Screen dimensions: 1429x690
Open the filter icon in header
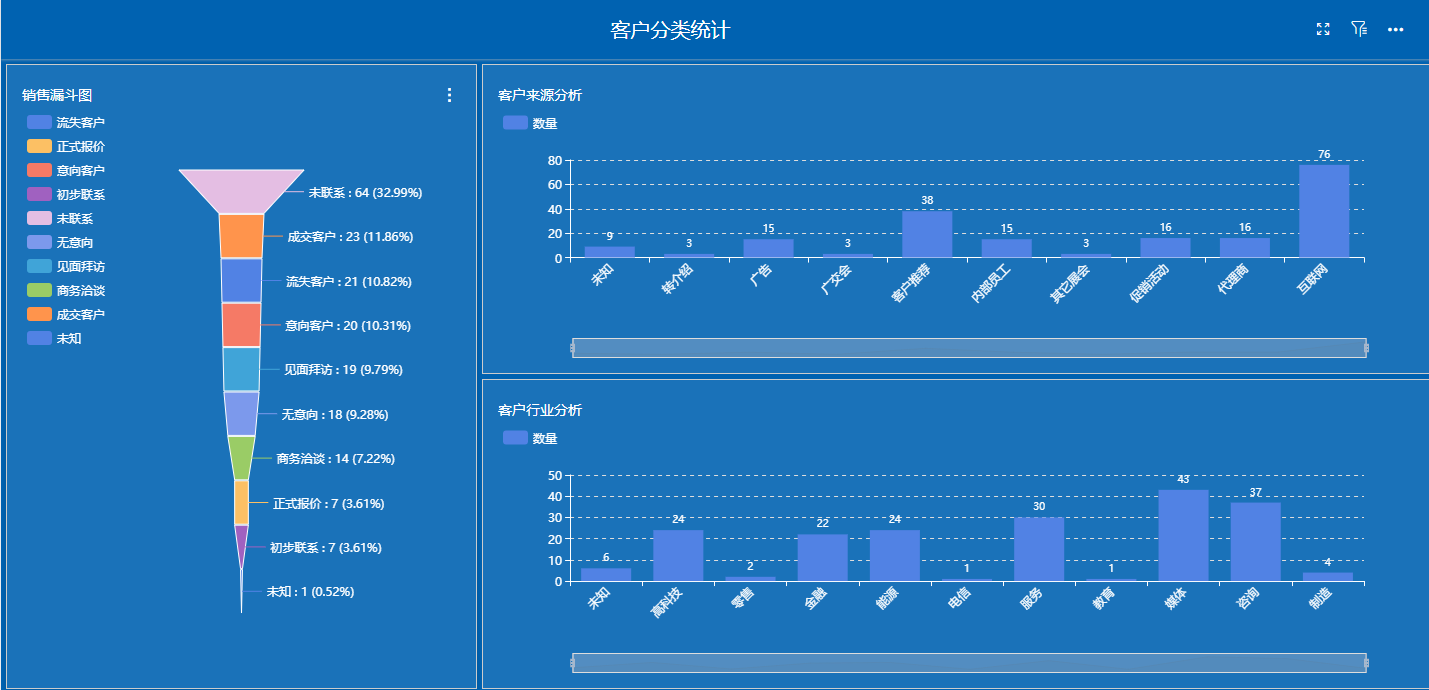(1358, 30)
